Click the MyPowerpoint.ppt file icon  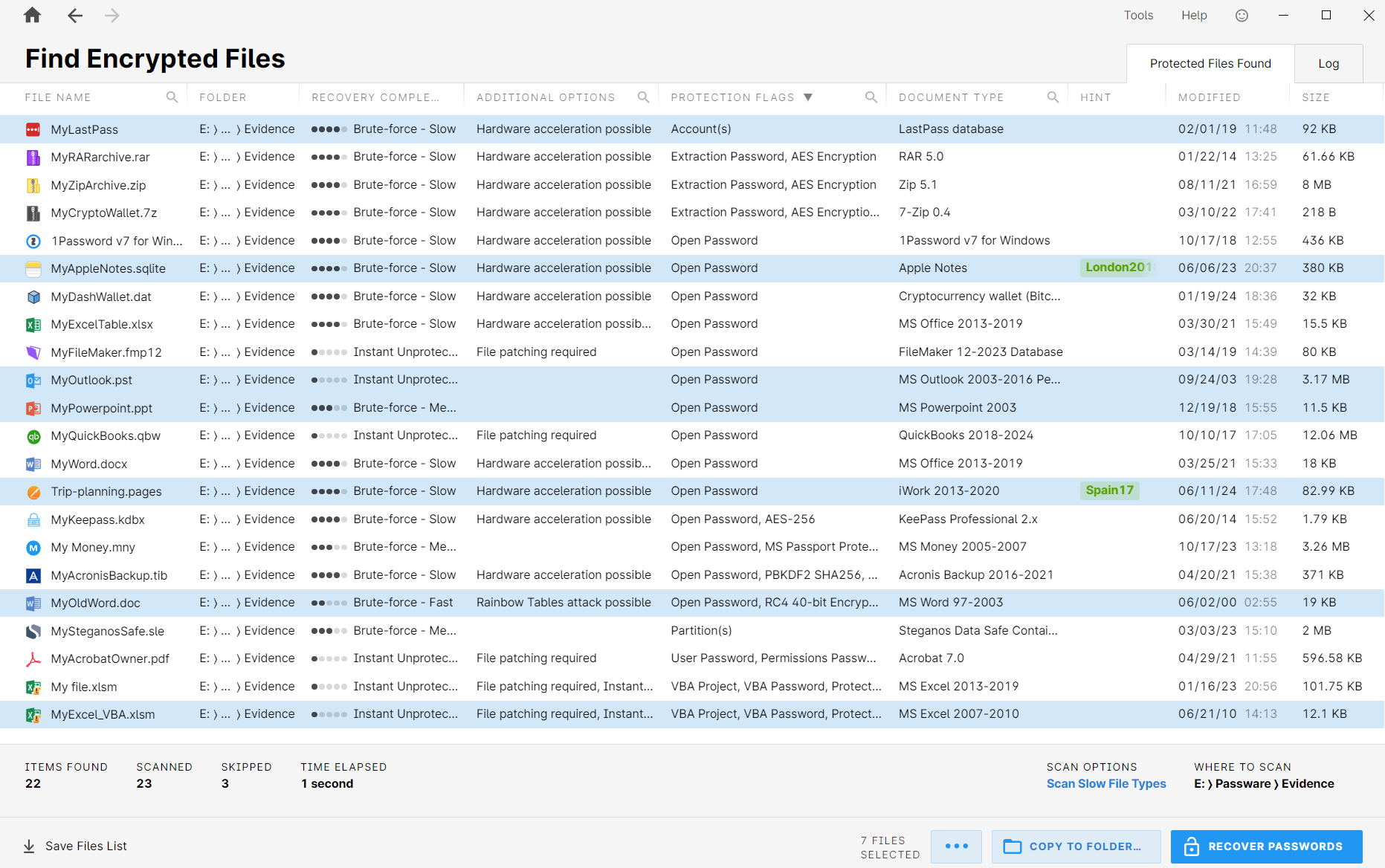point(33,408)
